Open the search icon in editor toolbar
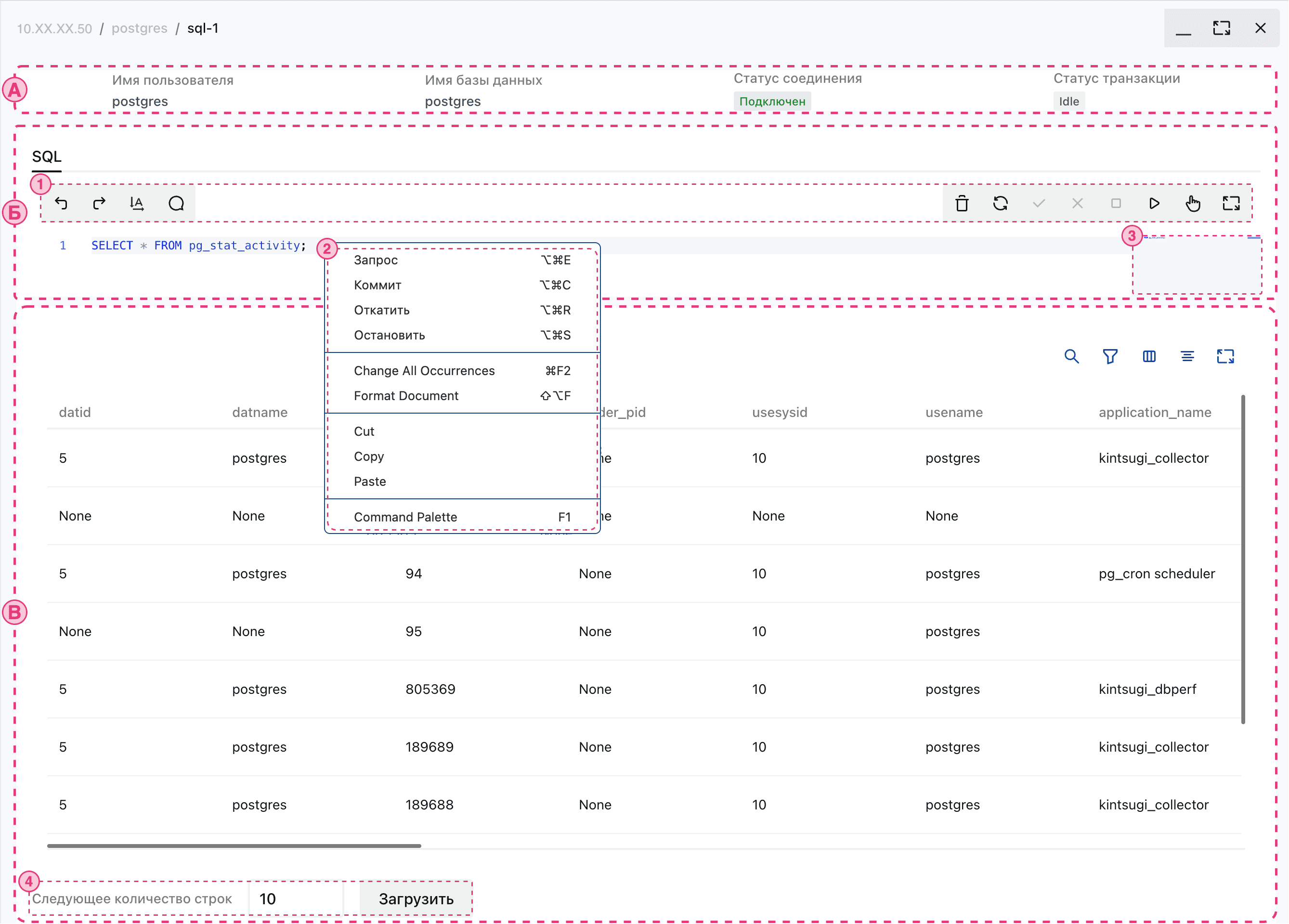 coord(176,204)
